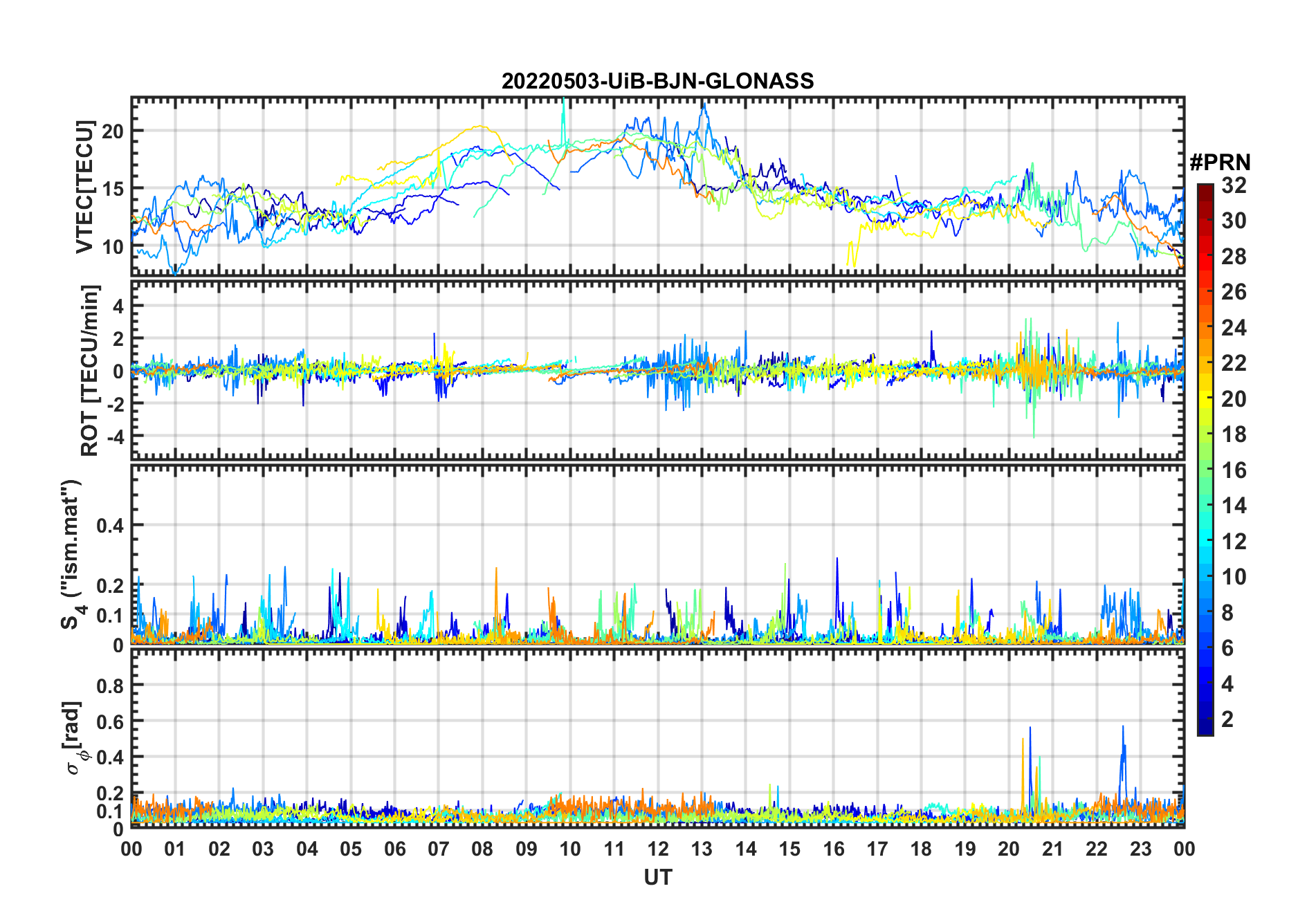Viewport: 1316px width, 920px height.
Task: Click the 06 tick on the UT axis
Action: (x=395, y=849)
